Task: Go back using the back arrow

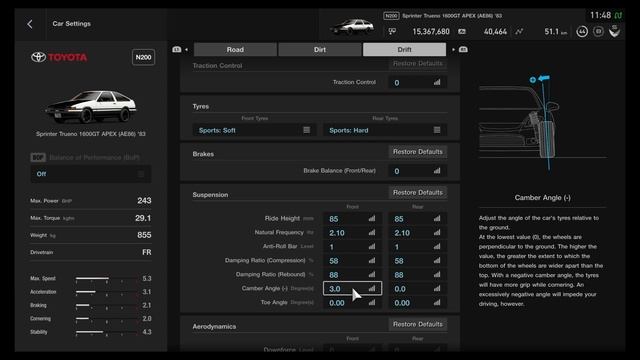Action: 30,24
